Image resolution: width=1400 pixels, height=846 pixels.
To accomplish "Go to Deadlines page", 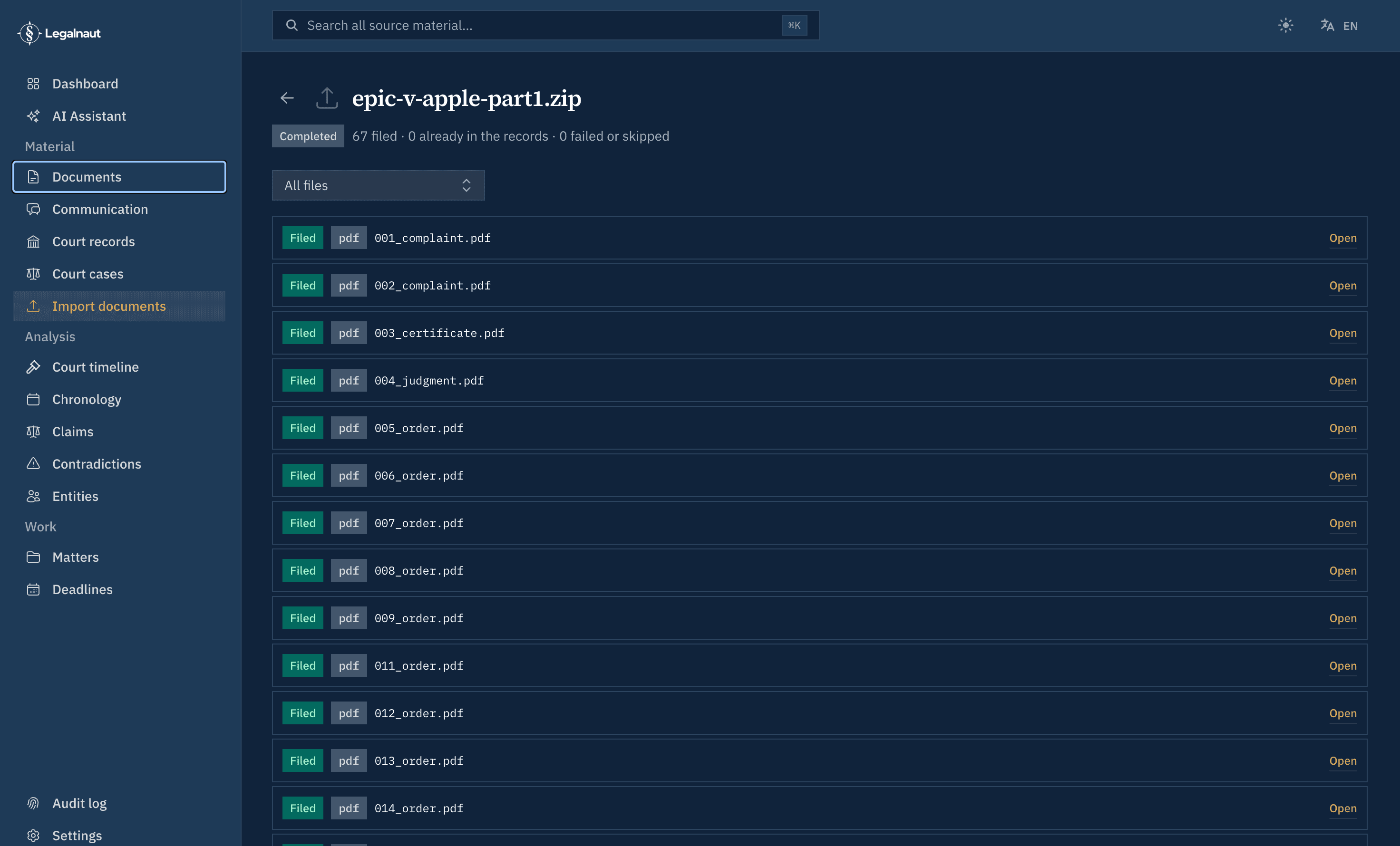I will 119,589.
